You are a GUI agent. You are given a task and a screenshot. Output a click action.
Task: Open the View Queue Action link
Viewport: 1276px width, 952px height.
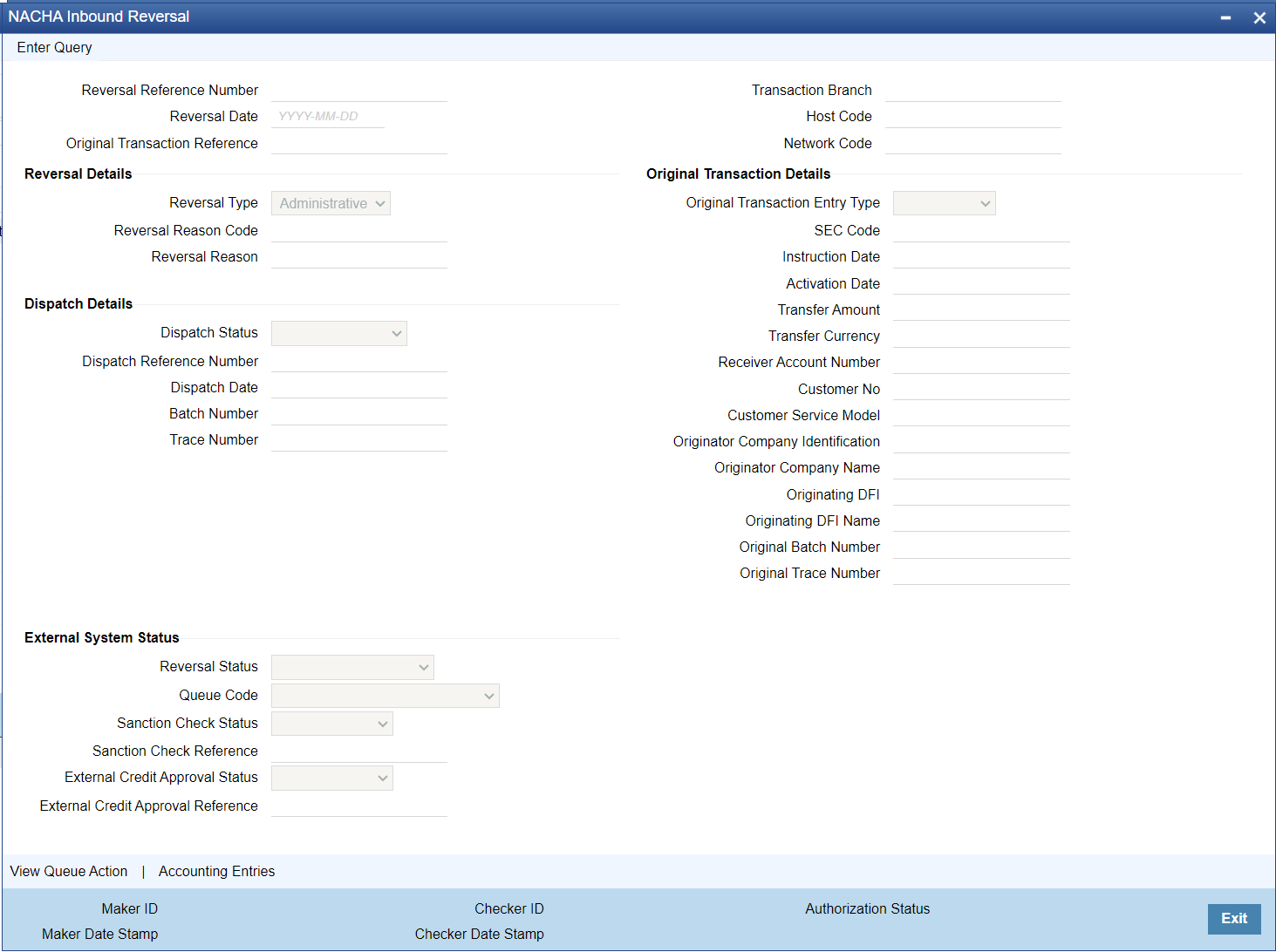tap(69, 871)
